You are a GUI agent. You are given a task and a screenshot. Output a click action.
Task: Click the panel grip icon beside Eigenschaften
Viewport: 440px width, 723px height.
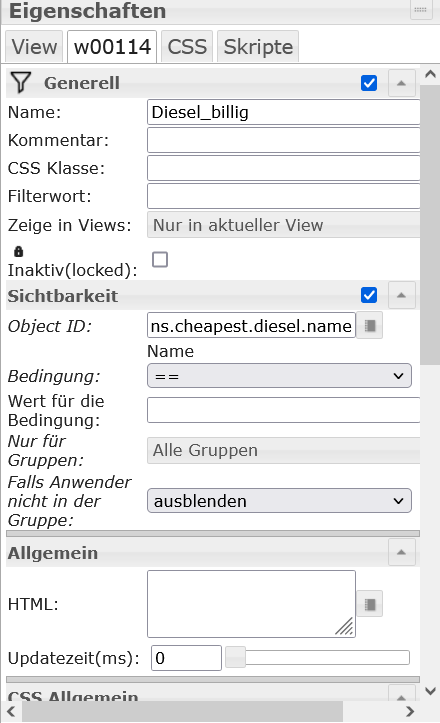coord(421,10)
